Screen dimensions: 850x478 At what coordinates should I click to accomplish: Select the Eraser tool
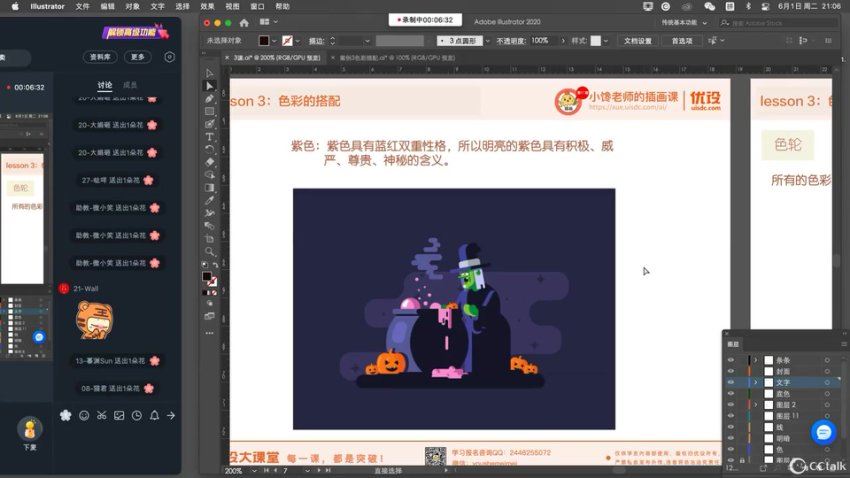coord(209,162)
